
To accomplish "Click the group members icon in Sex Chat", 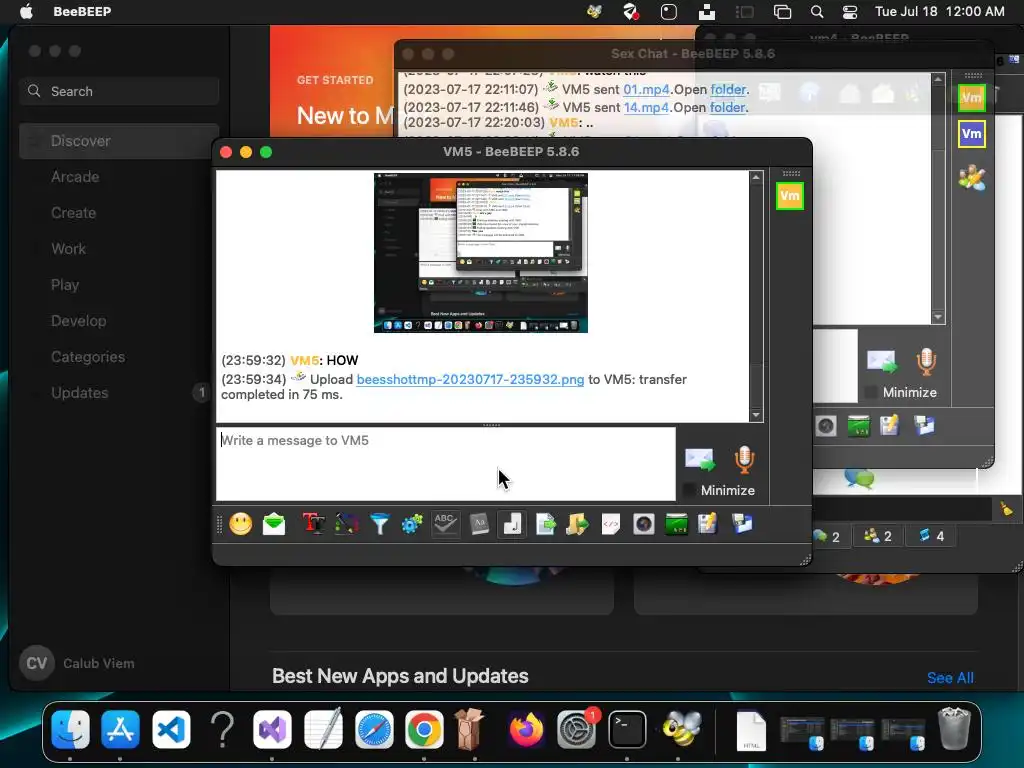I will point(972,178).
